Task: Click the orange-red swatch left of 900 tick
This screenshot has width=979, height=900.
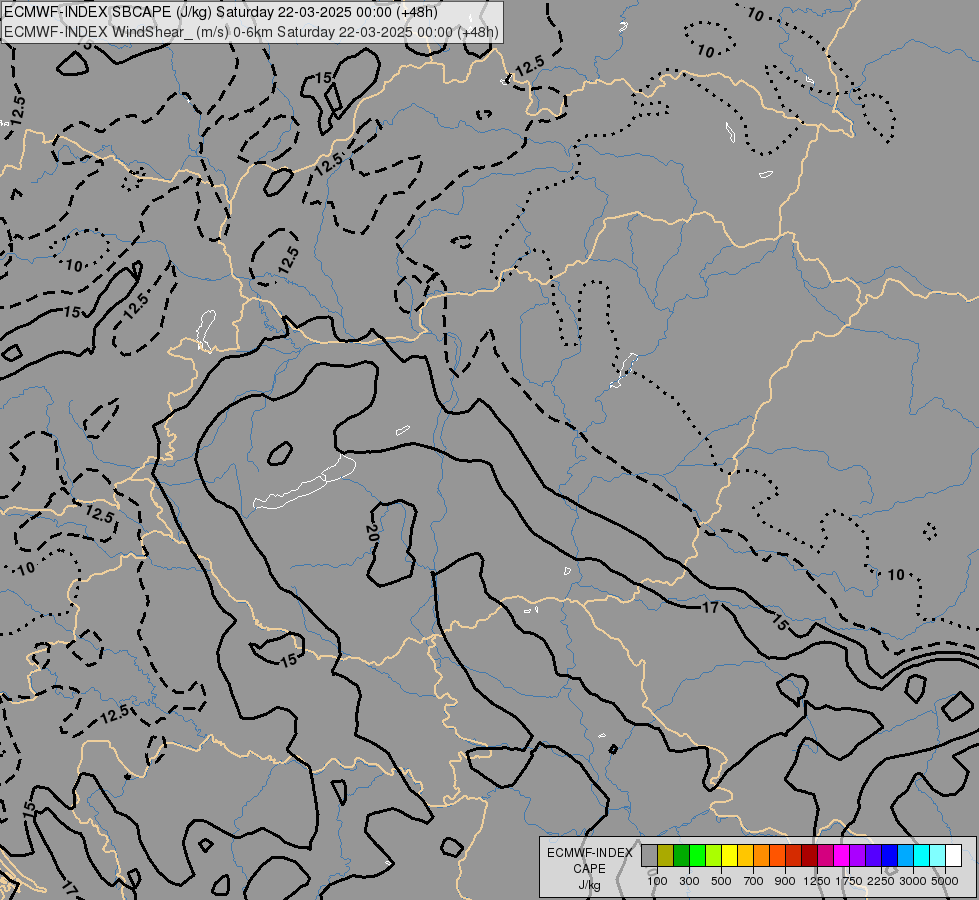Action: tap(777, 855)
